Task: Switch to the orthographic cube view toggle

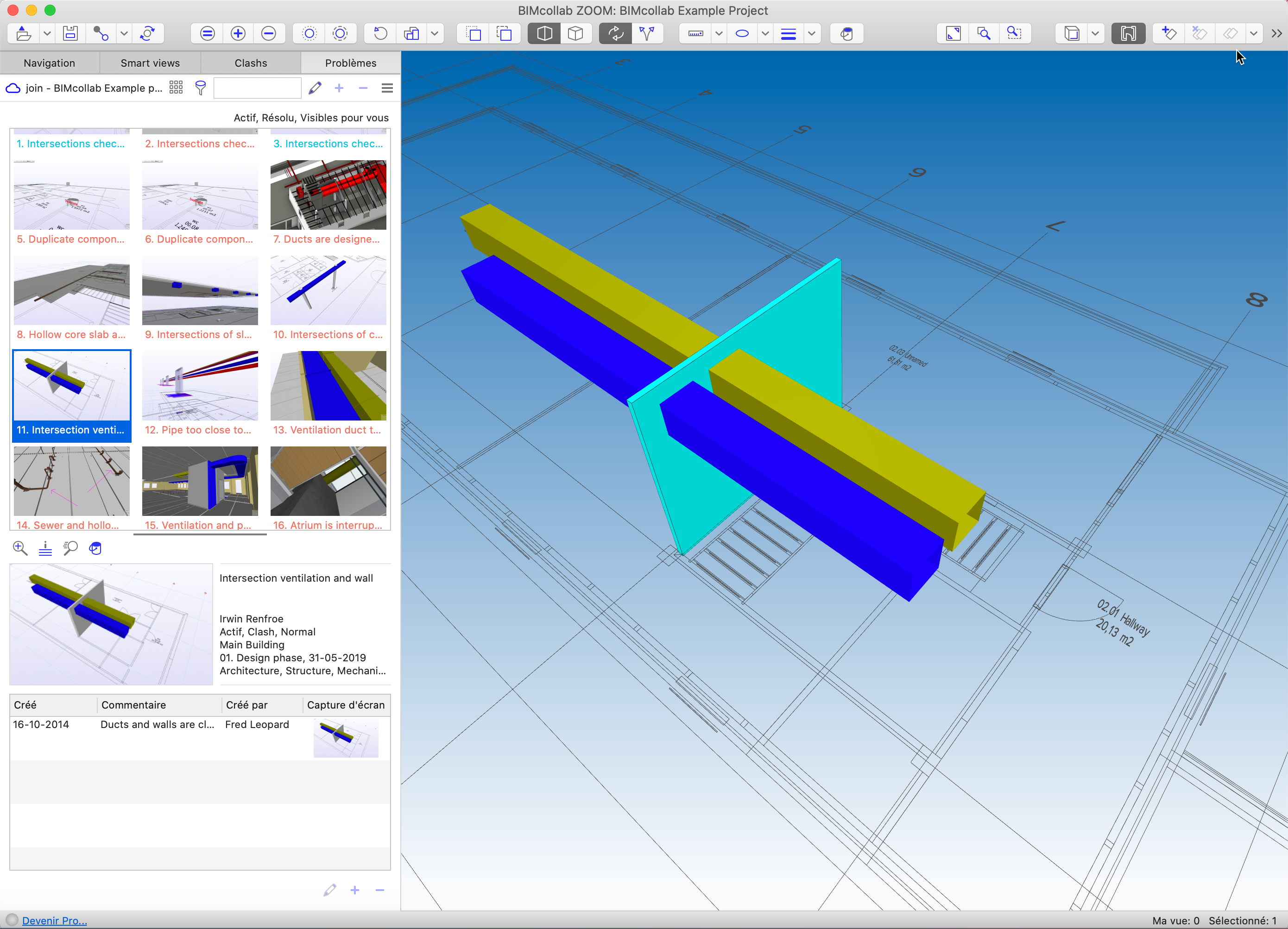Action: (x=575, y=33)
